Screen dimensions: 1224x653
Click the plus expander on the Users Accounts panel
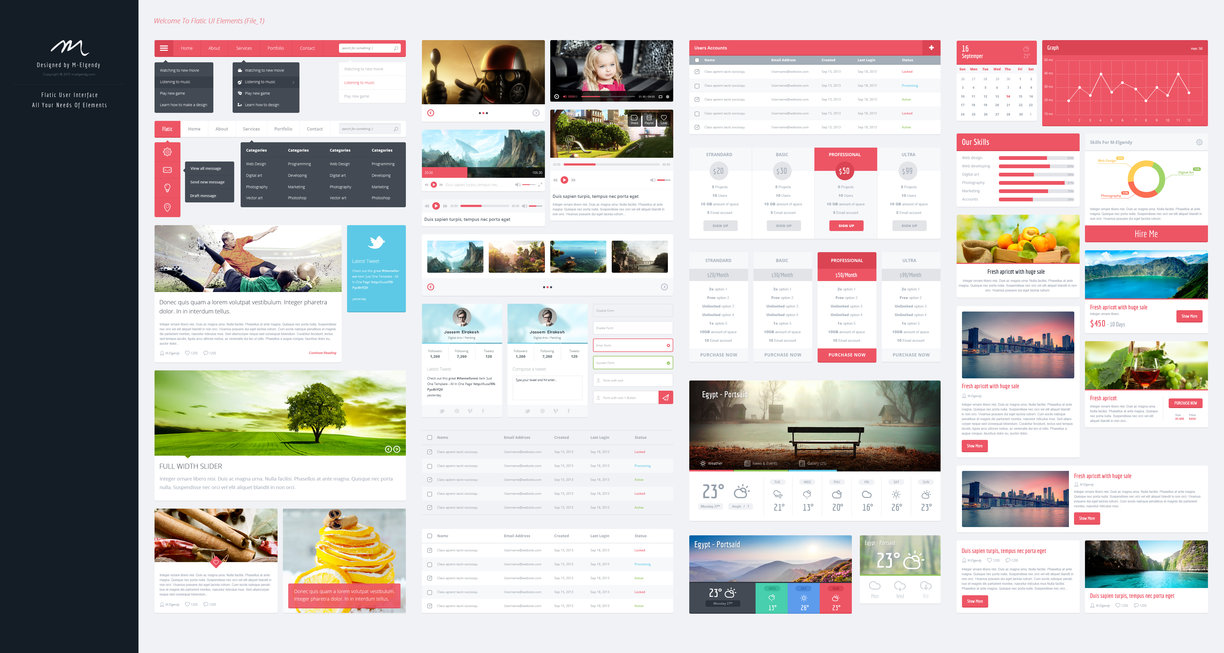pyautogui.click(x=931, y=48)
